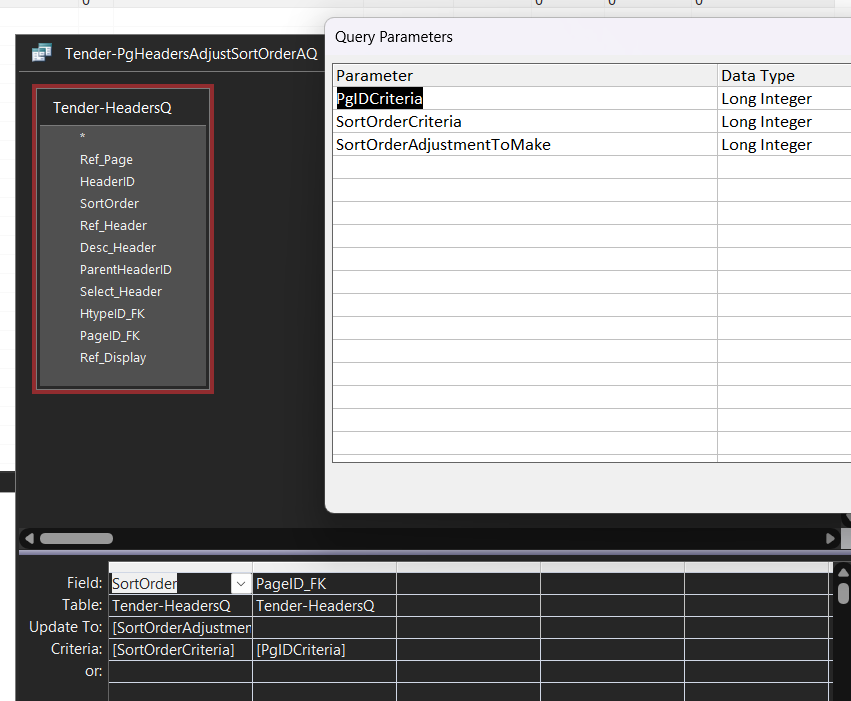Select Desc_Header field in the table list
The image size is (851, 701).
point(118,247)
